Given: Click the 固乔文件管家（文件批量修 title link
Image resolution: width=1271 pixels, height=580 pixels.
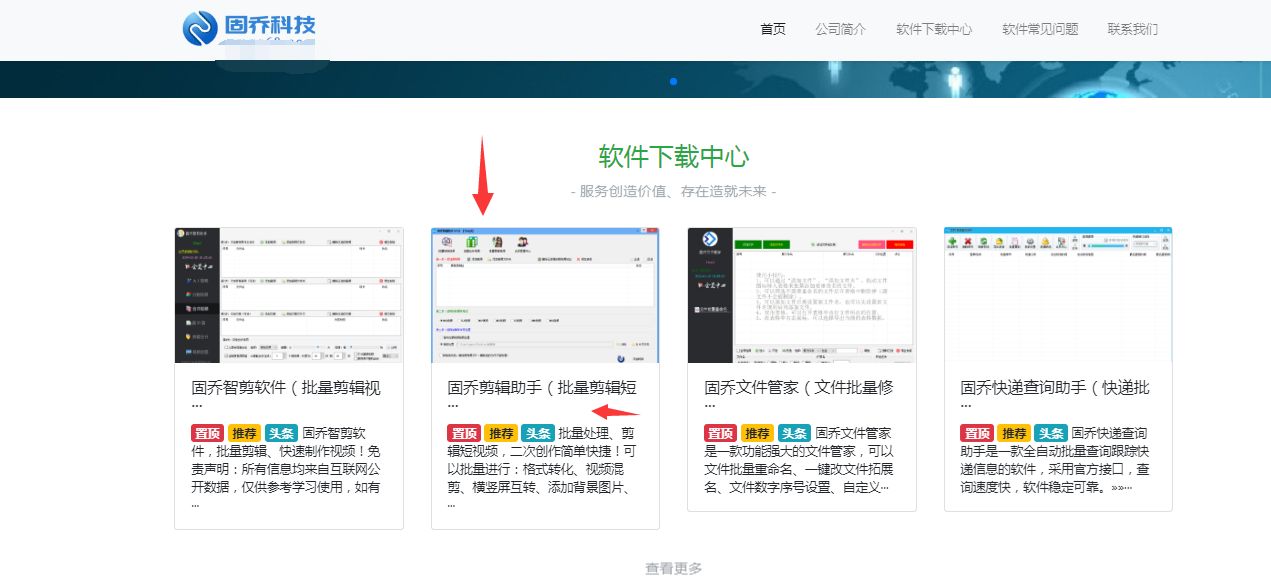Looking at the screenshot, I should coord(799,388).
